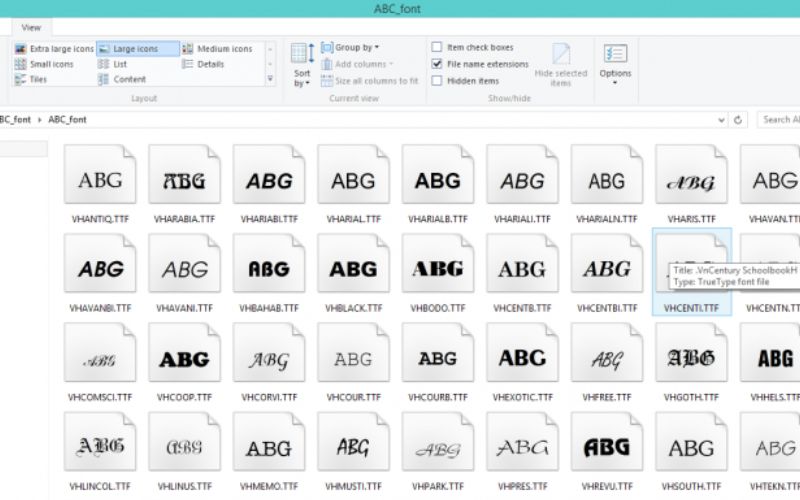Switch to Details view
The height and width of the screenshot is (500, 800).
204,64
